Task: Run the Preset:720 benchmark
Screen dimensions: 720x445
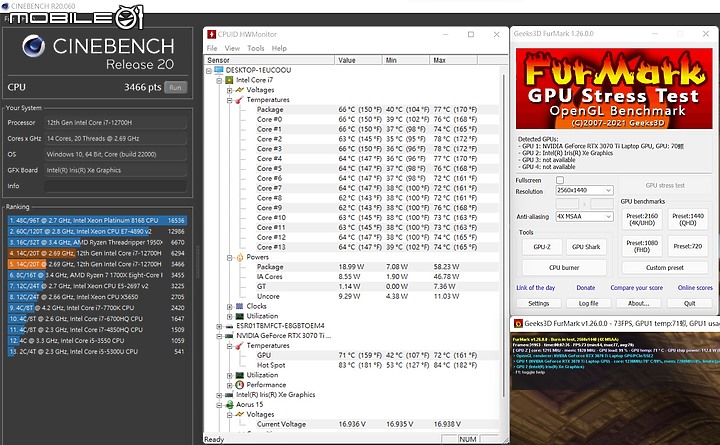Action: coord(687,246)
